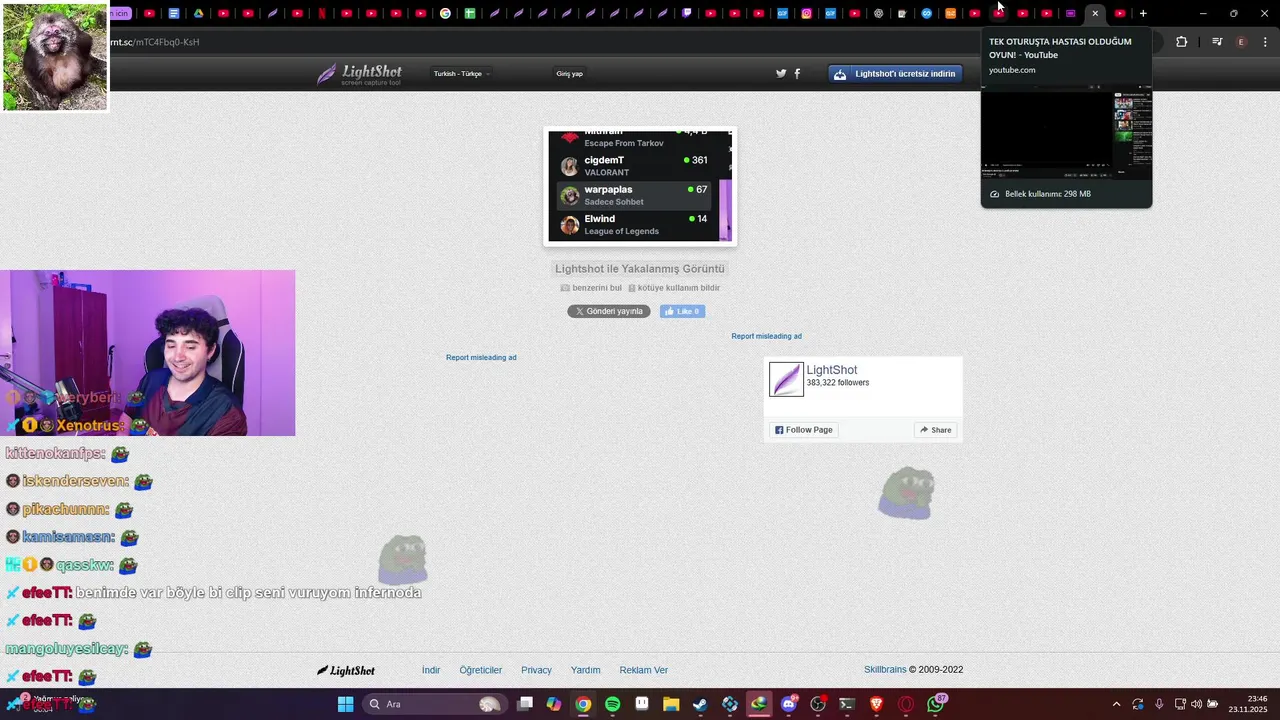Open the browser profile avatar E
The image size is (1280, 720).
pos(1242,42)
